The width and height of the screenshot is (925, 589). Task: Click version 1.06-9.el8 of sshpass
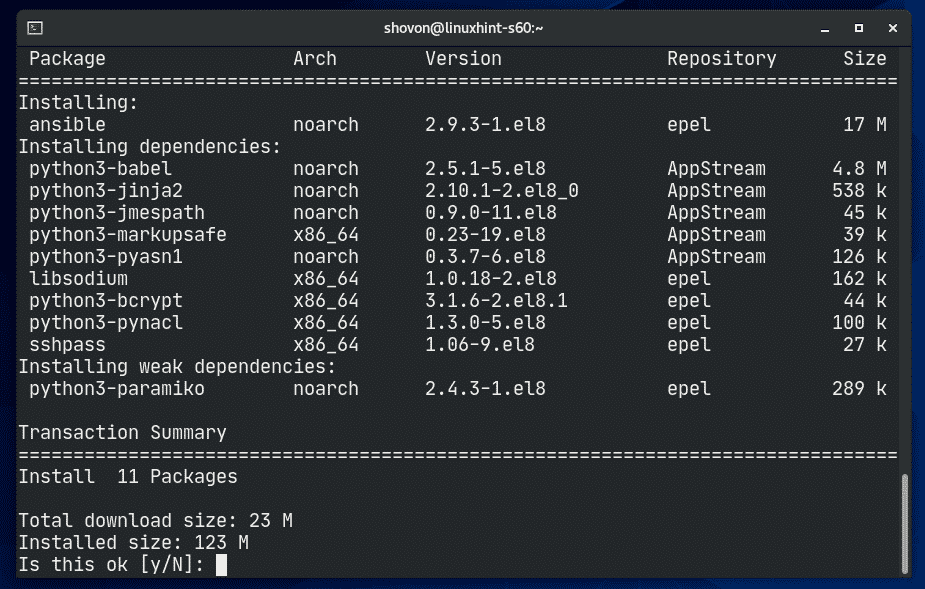(480, 345)
